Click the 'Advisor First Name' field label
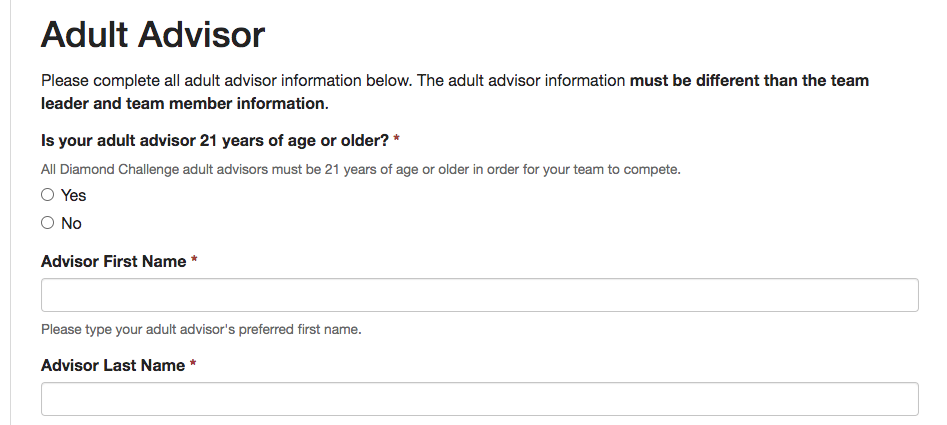This screenshot has height=425, width=947. (113, 261)
